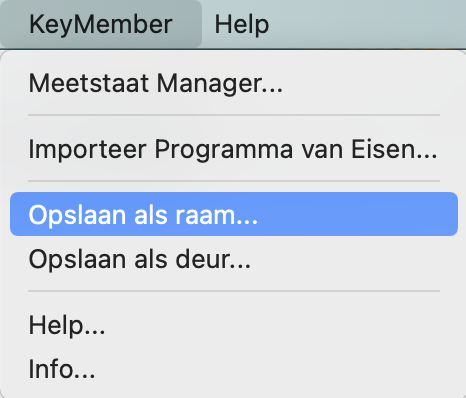Select Opslaan als deur

coord(234,259)
